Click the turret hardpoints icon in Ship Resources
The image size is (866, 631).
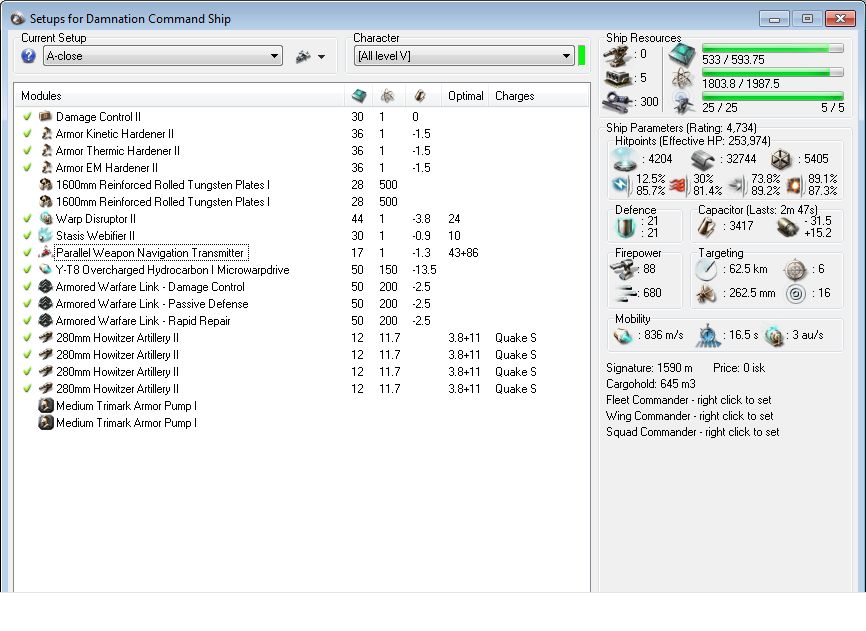pos(617,55)
